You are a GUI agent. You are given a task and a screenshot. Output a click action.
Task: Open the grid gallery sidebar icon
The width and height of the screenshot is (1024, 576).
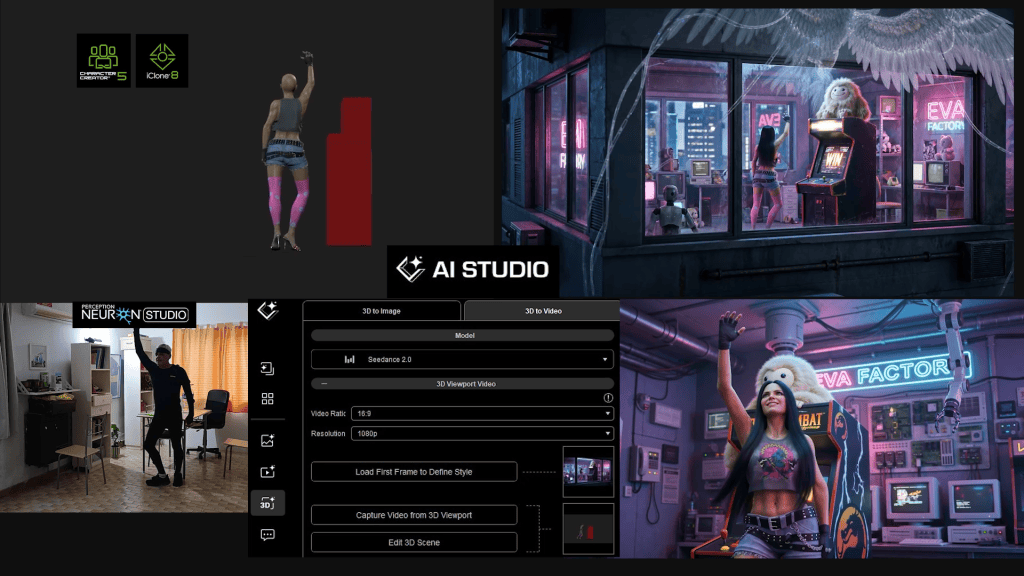(x=267, y=398)
